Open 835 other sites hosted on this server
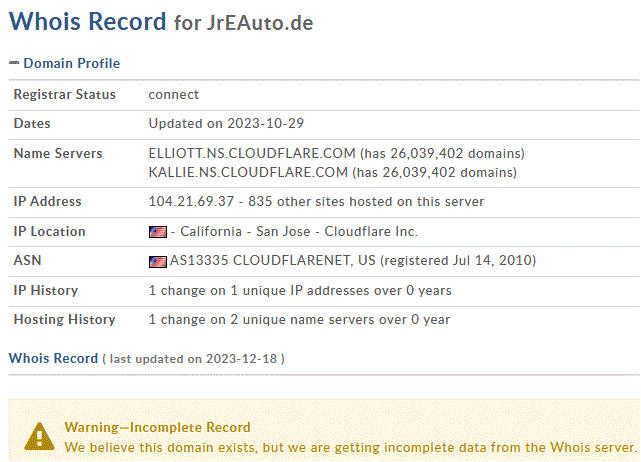Screen dimensions: 641x462 [366, 202]
